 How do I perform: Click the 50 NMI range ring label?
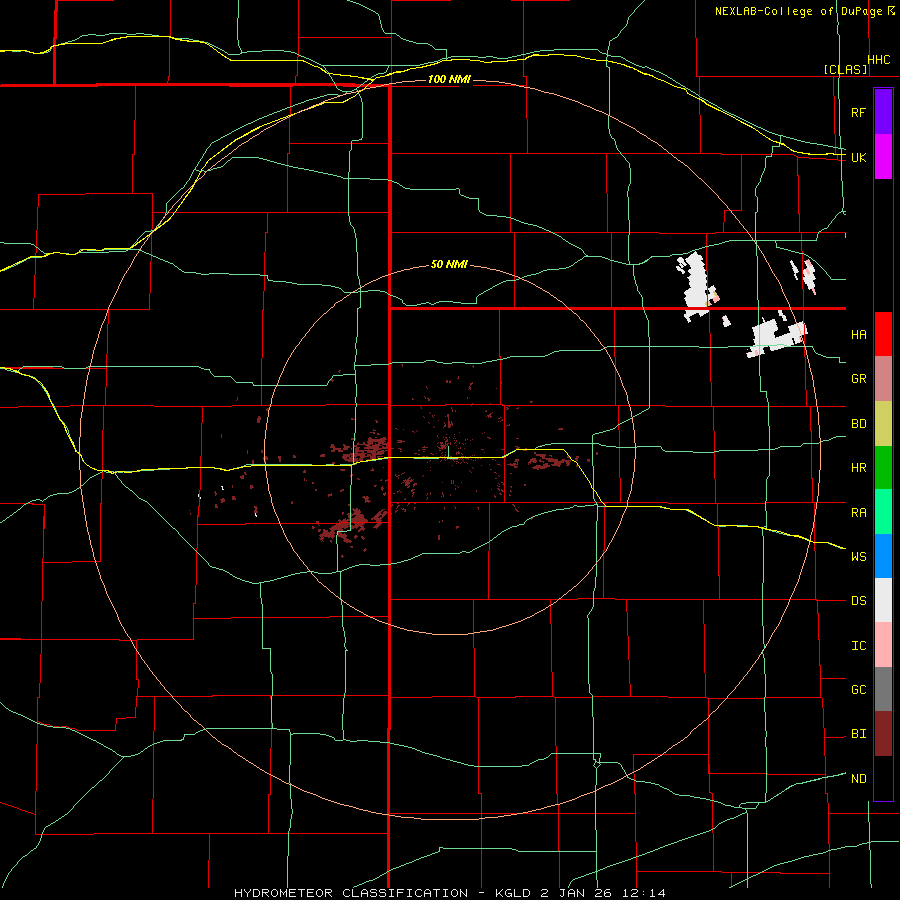pos(449,264)
